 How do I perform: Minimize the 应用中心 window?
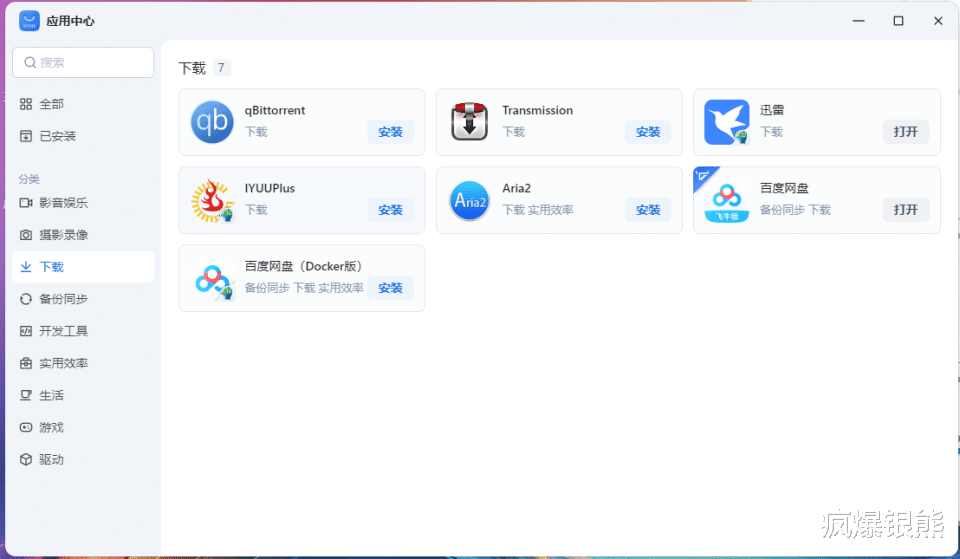point(858,21)
